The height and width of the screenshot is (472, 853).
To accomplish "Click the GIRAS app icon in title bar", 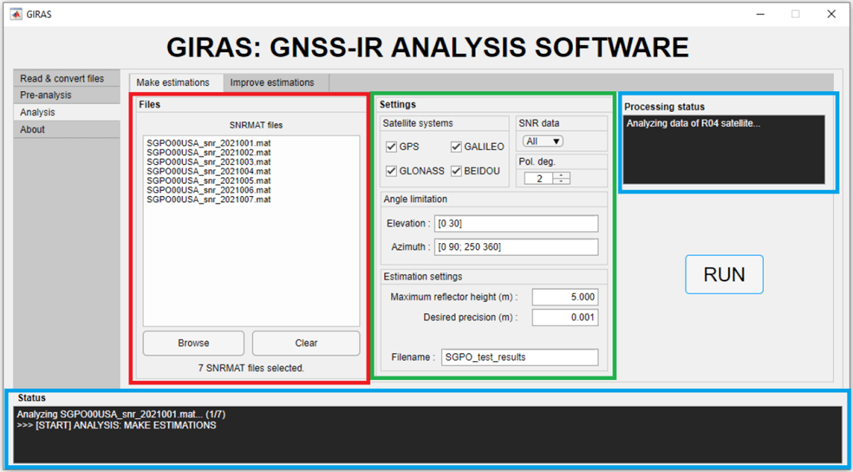I will (x=16, y=14).
